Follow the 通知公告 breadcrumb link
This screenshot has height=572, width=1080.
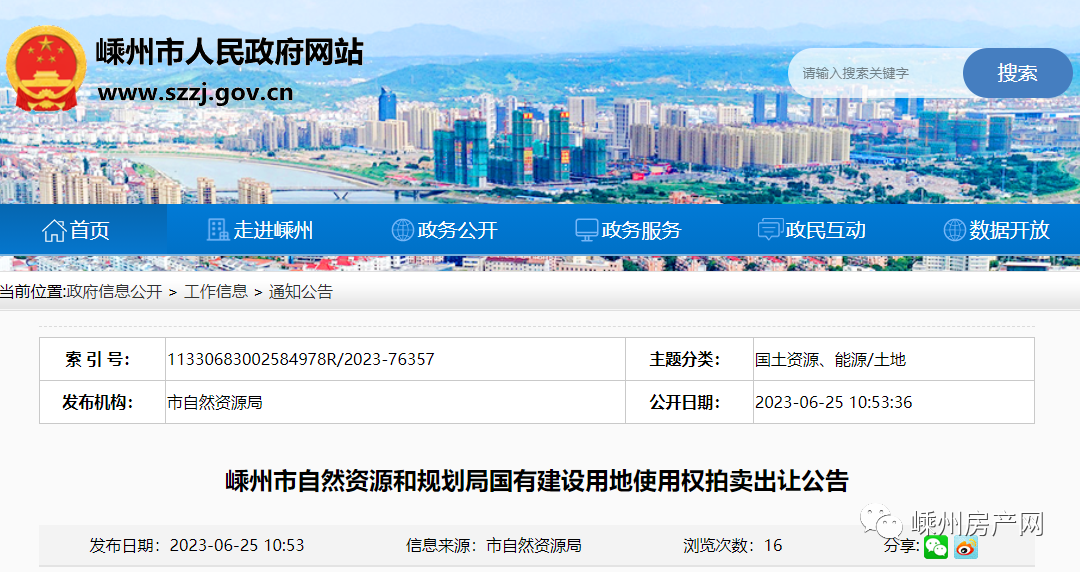pyautogui.click(x=301, y=292)
